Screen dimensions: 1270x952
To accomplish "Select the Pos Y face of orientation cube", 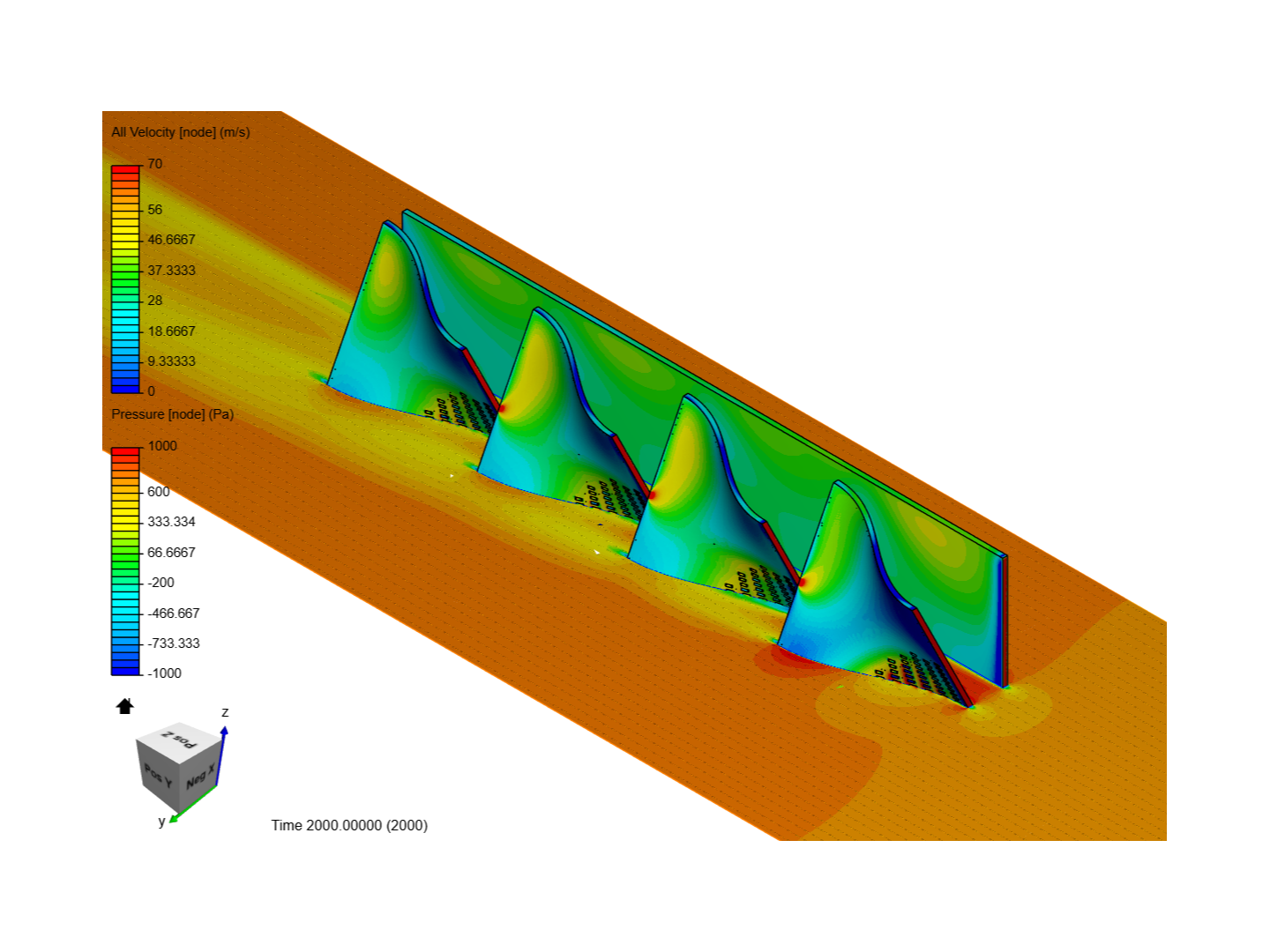I will coord(158,777).
